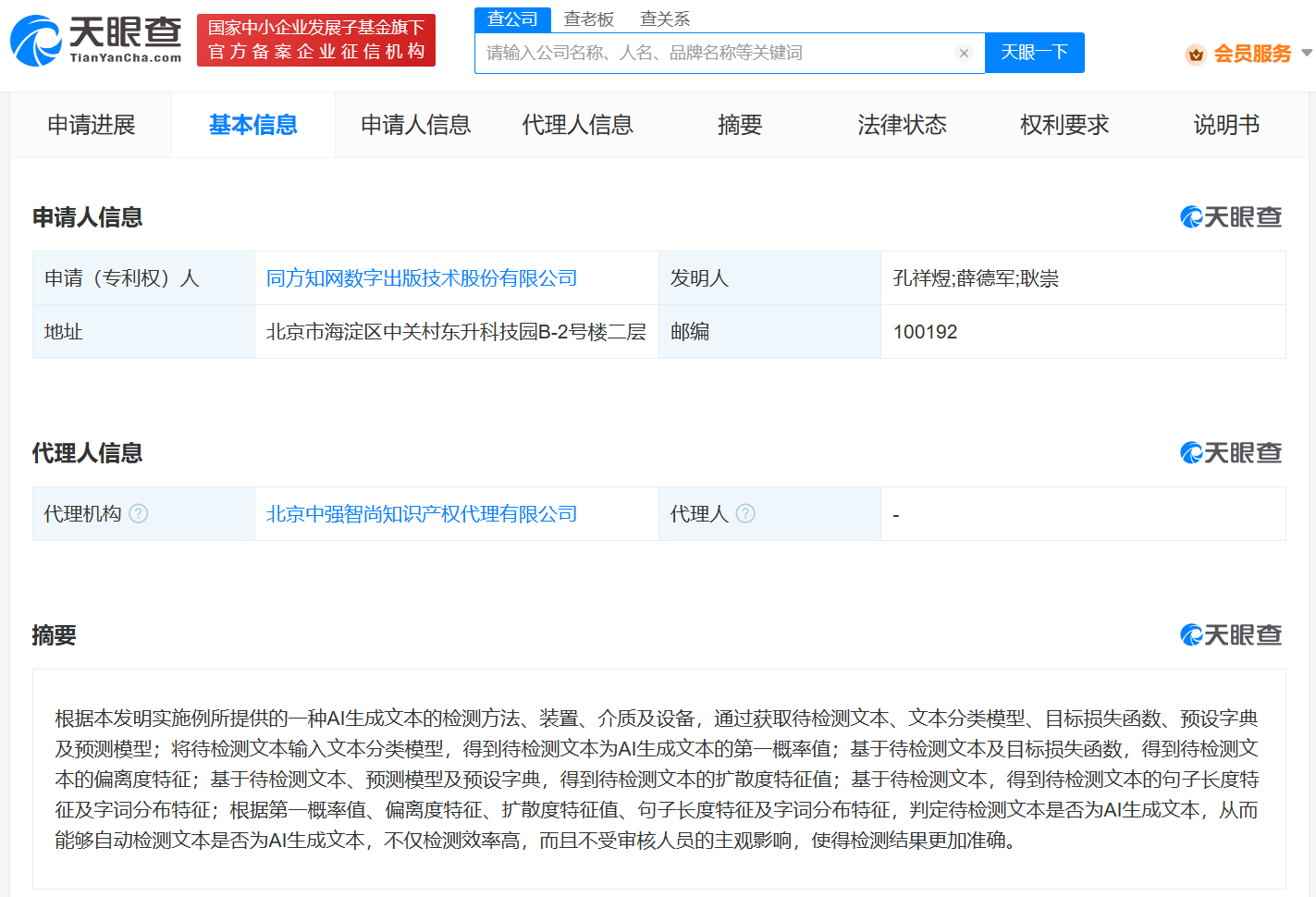Viewport: 1316px width, 897px height.
Task: Open the 权利要求 tab
Action: pyautogui.click(x=1064, y=125)
